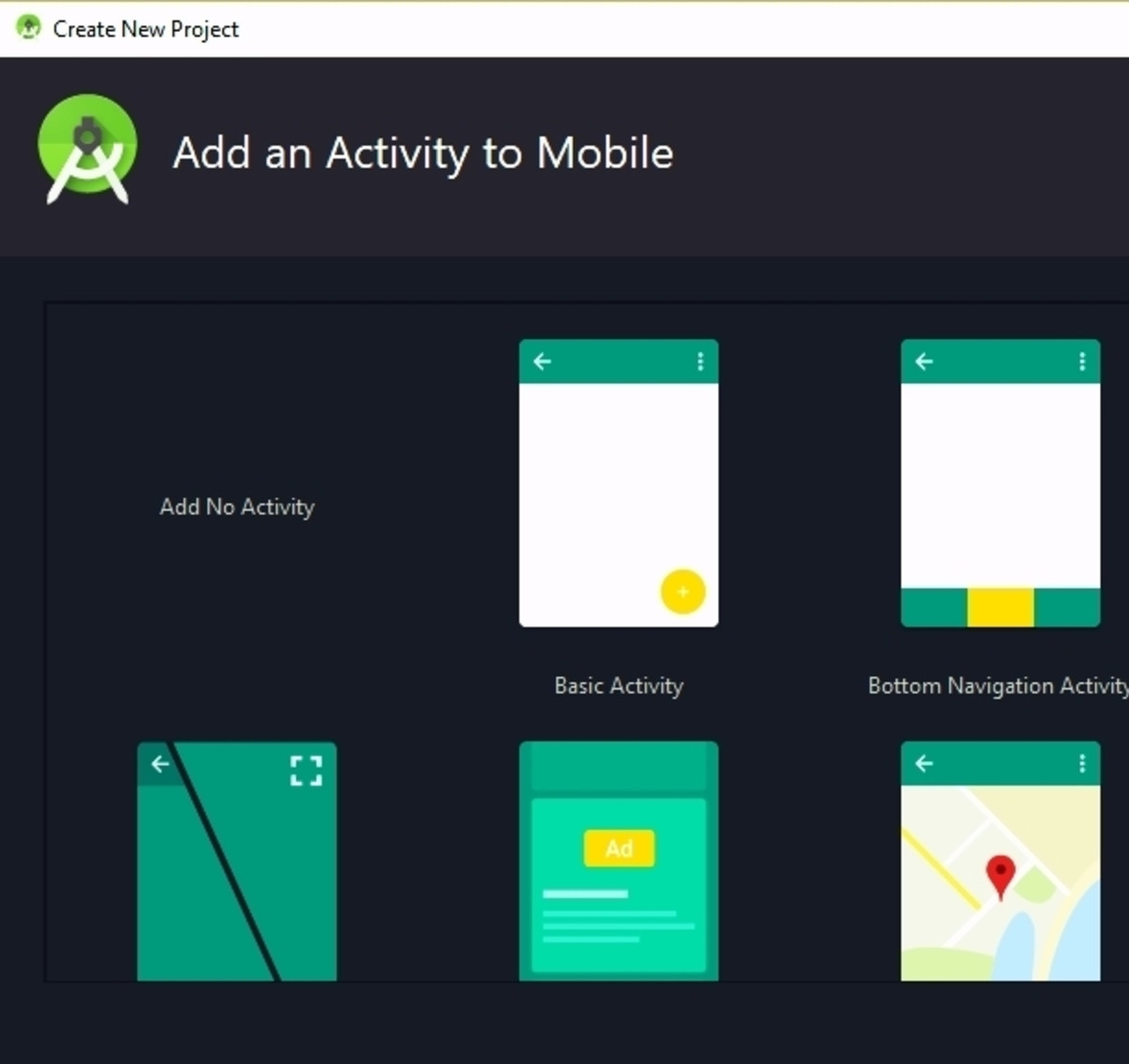Click the Basic Activity label
Screen dimensions: 1129x1064
[619, 686]
